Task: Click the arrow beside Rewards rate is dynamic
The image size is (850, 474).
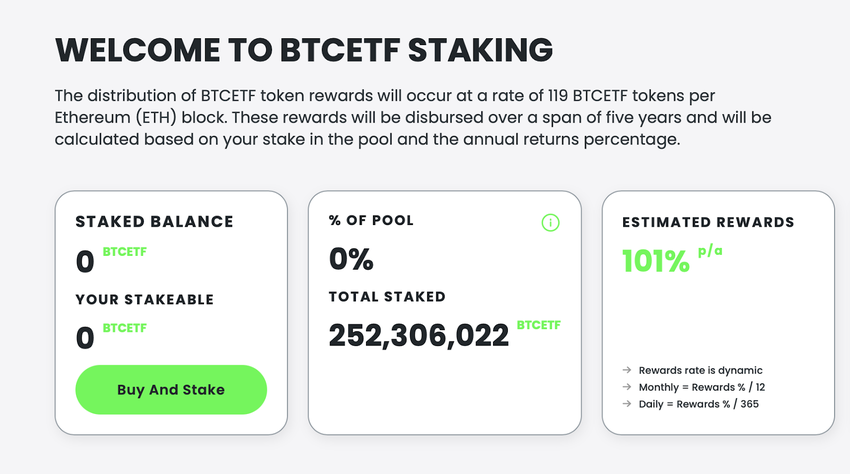Action: pyautogui.click(x=626, y=370)
